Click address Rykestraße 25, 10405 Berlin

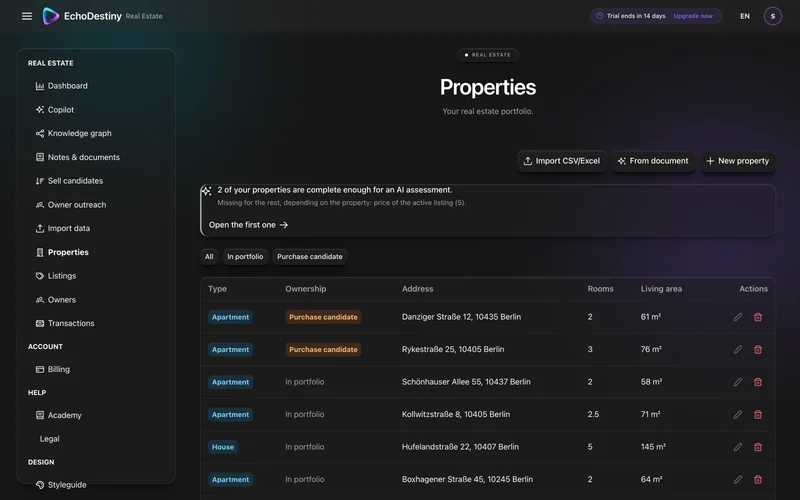coord(453,349)
